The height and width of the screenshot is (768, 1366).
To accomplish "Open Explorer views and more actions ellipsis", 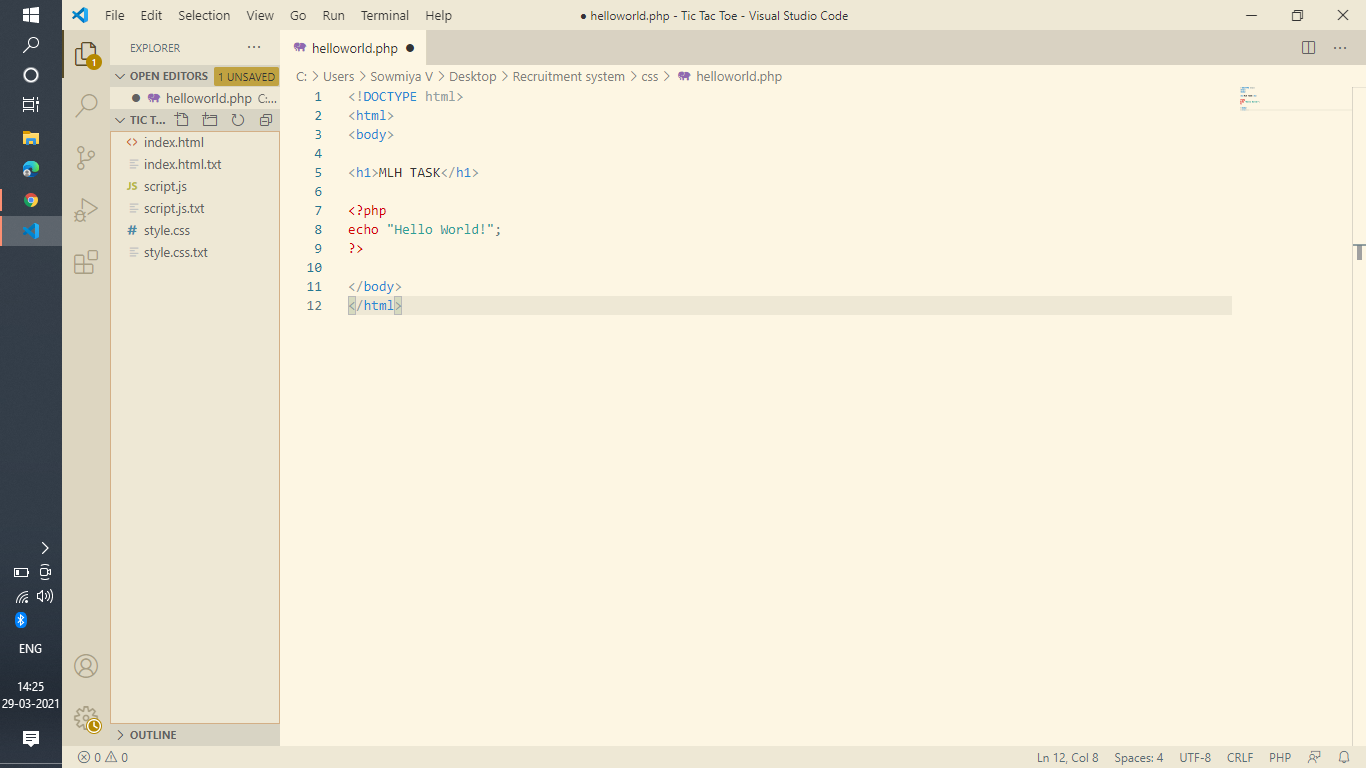I will (x=254, y=47).
